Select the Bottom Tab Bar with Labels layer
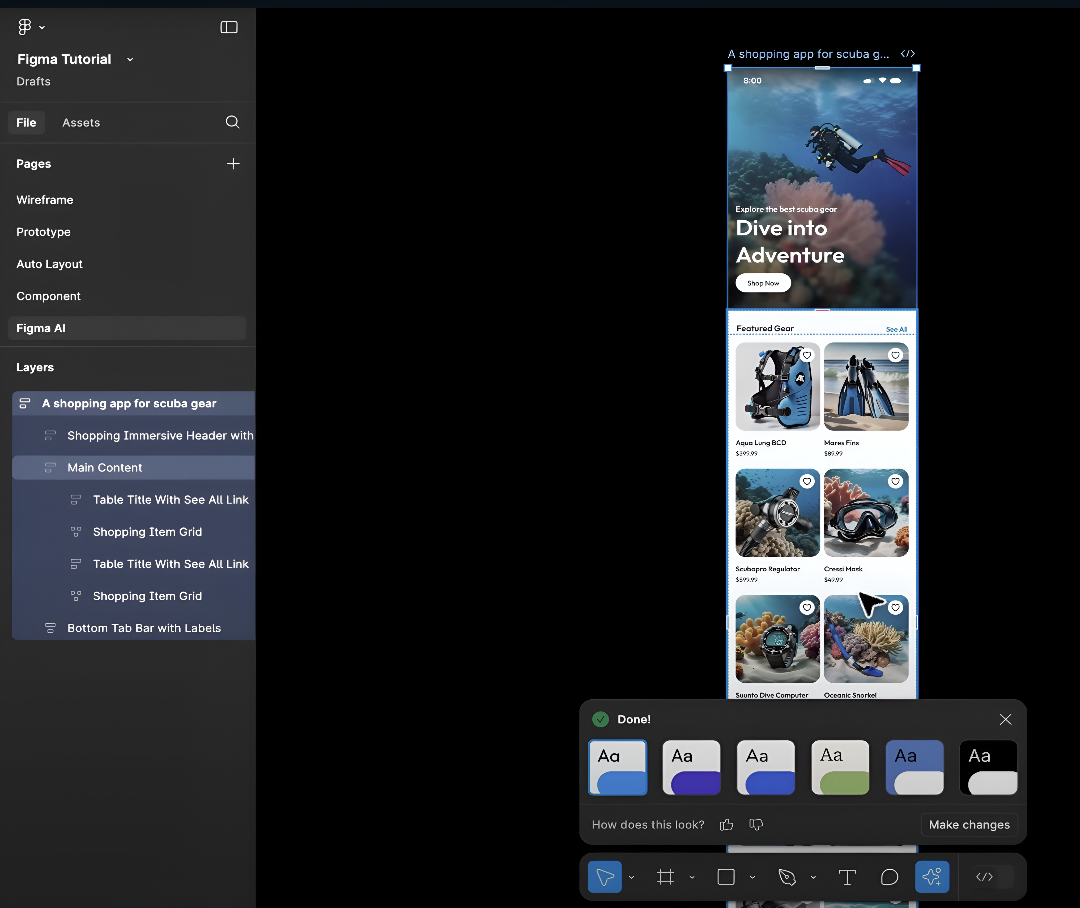 click(144, 628)
